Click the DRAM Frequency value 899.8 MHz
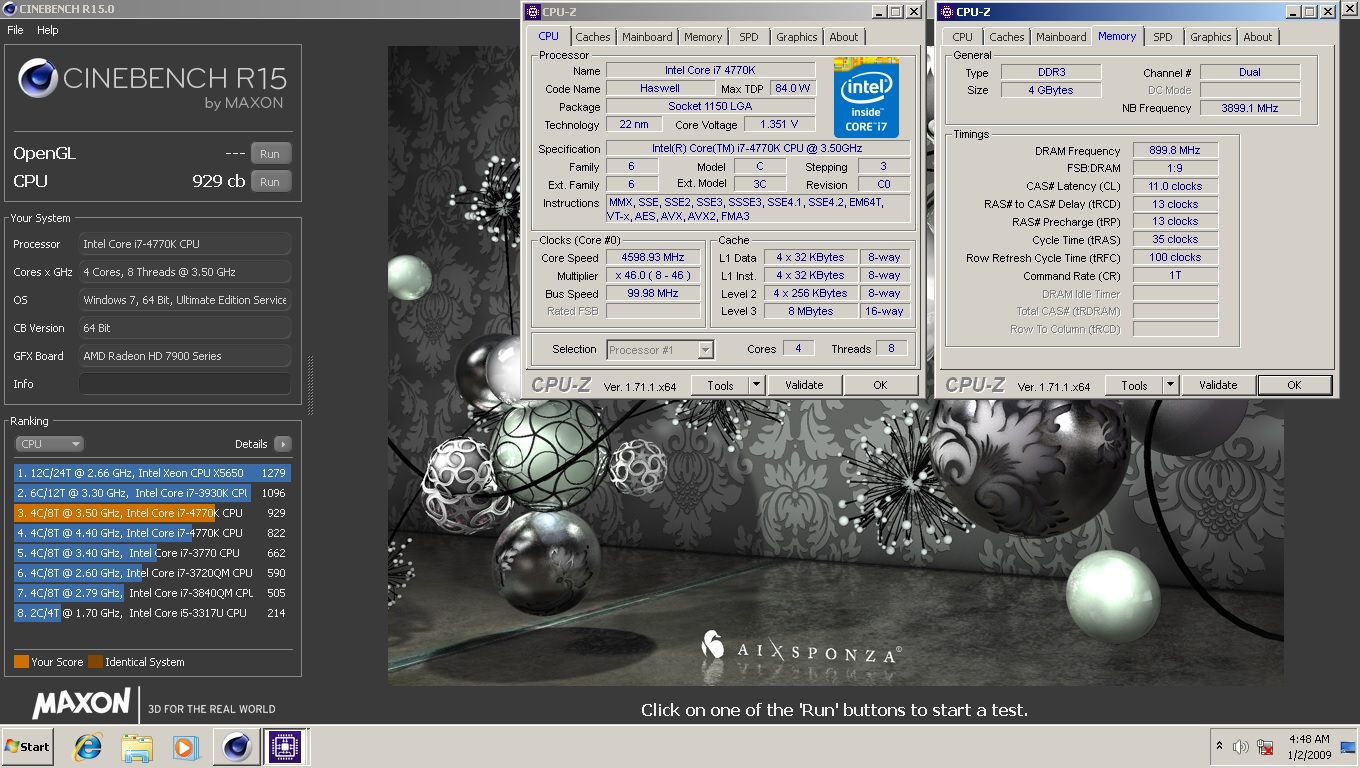 (x=1175, y=151)
